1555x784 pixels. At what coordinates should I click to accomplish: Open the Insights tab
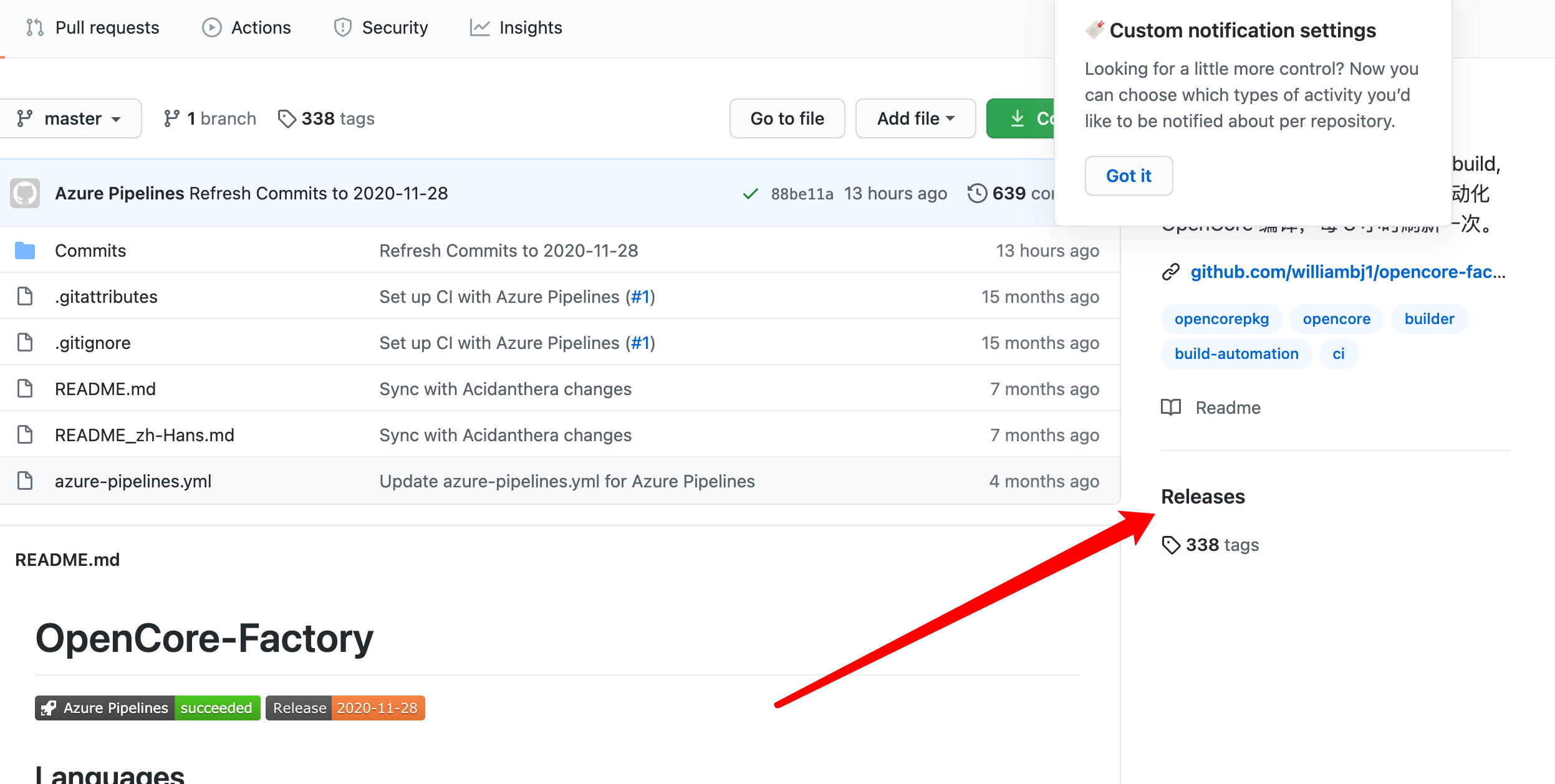point(516,27)
